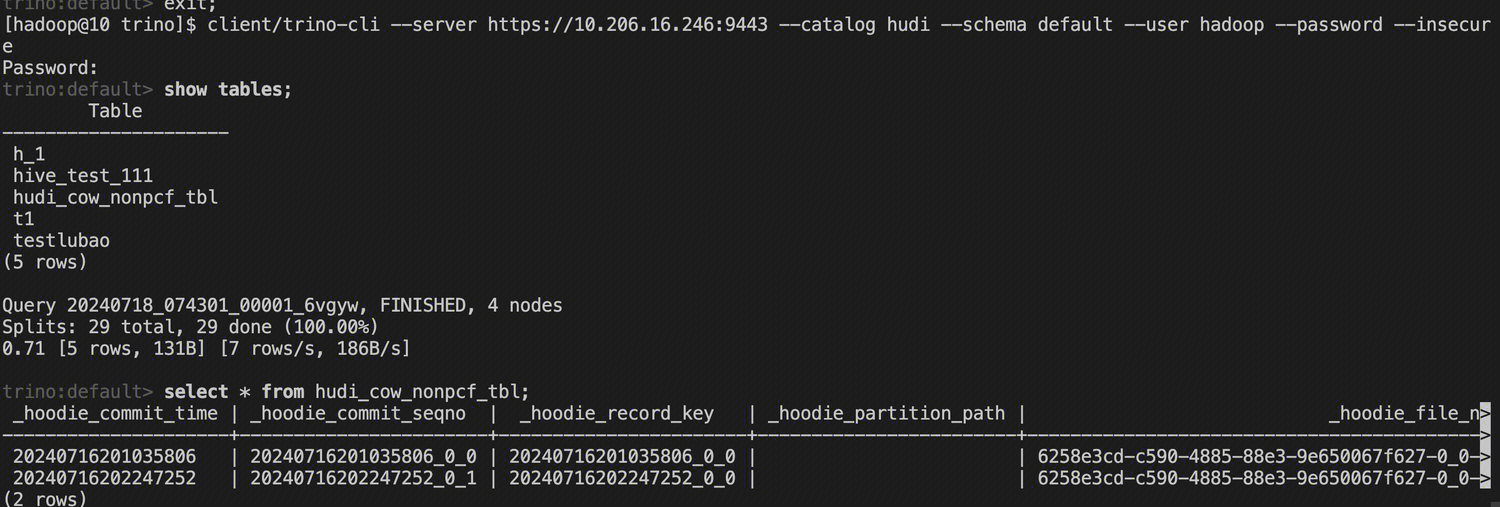Click table name h_1 in the list
Image resolution: width=1500 pixels, height=507 pixels.
[x=29, y=154]
